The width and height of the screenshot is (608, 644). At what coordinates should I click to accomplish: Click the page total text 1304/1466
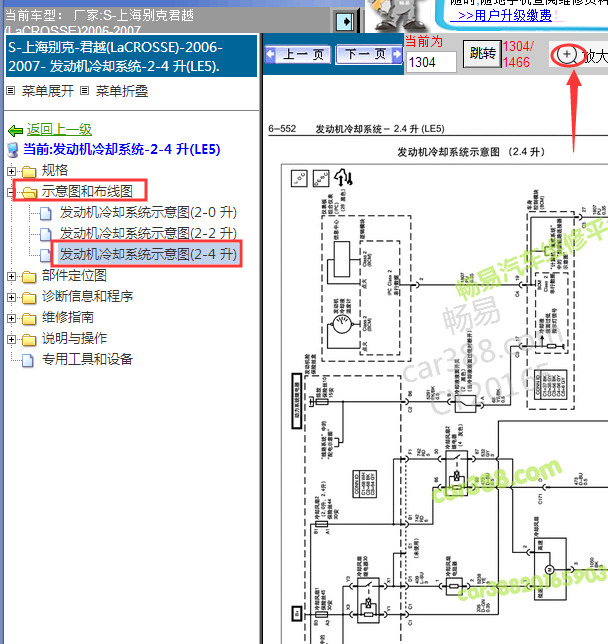[518, 54]
